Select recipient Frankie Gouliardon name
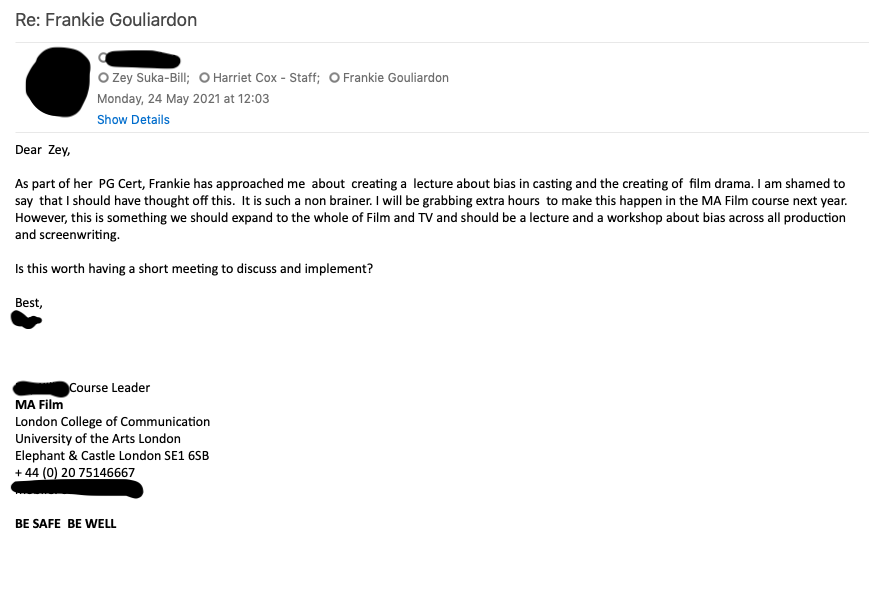 point(396,78)
